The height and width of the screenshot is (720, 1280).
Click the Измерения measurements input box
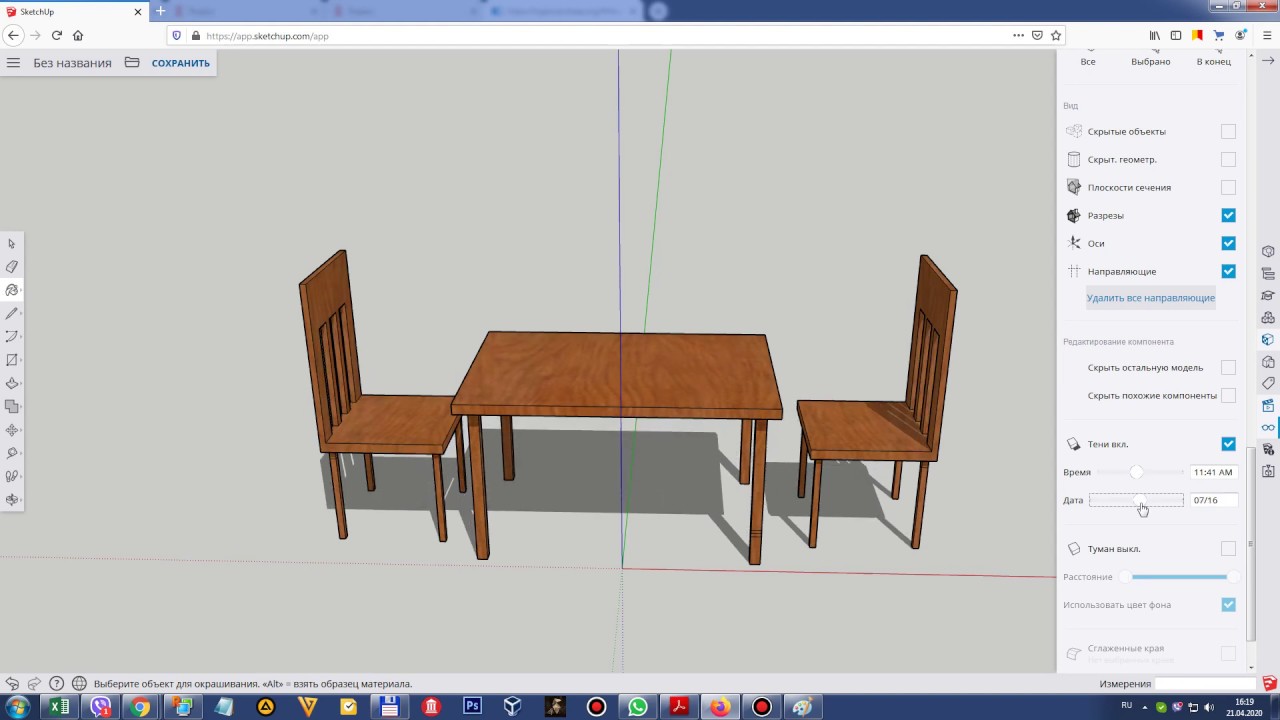coord(1204,684)
